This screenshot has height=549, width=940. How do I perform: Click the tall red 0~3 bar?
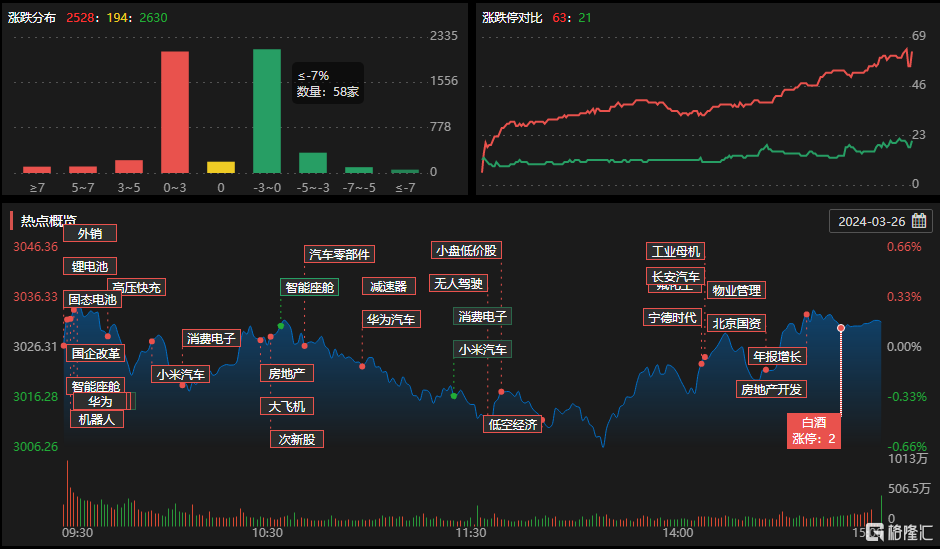pyautogui.click(x=175, y=112)
